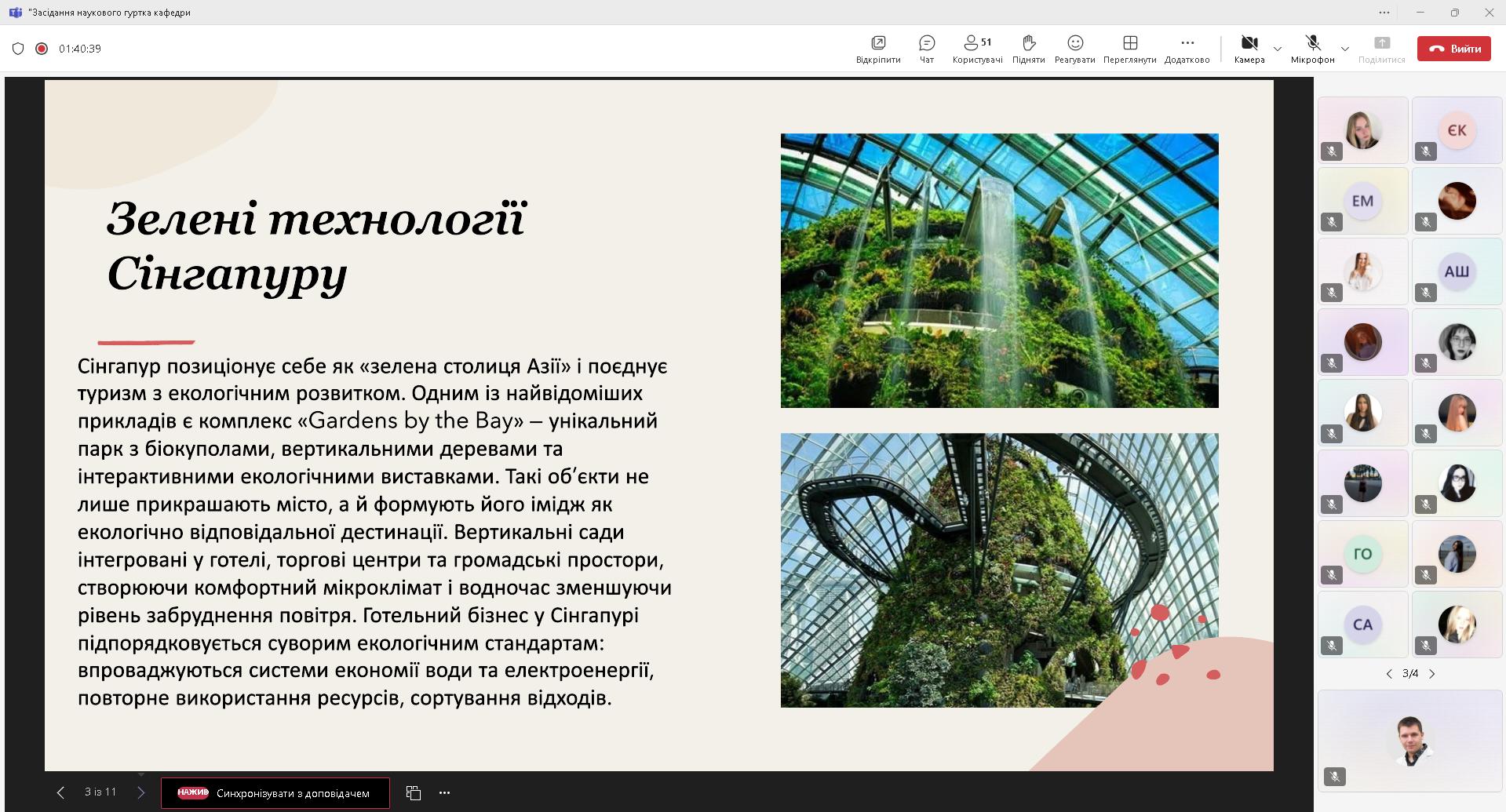Click the muted mic icon on АШ tile
Screen dimensions: 1506x812
coord(1426,293)
